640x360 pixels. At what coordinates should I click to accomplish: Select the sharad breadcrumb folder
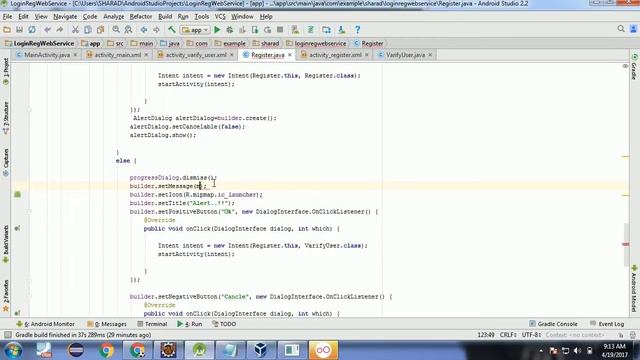tap(266, 43)
